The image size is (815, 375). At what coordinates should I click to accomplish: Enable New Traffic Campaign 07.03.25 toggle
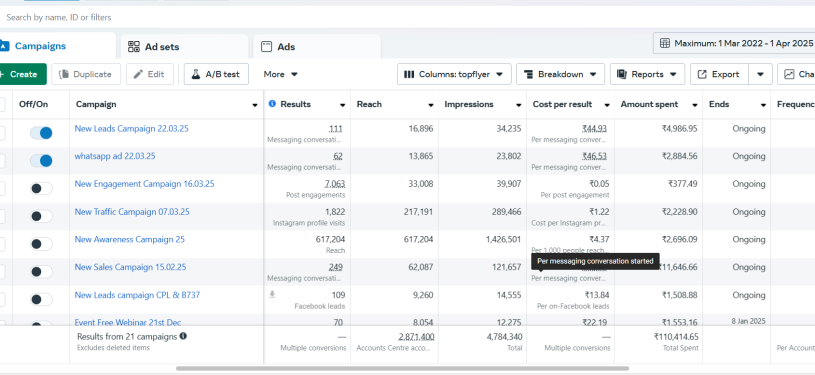pyautogui.click(x=41, y=216)
